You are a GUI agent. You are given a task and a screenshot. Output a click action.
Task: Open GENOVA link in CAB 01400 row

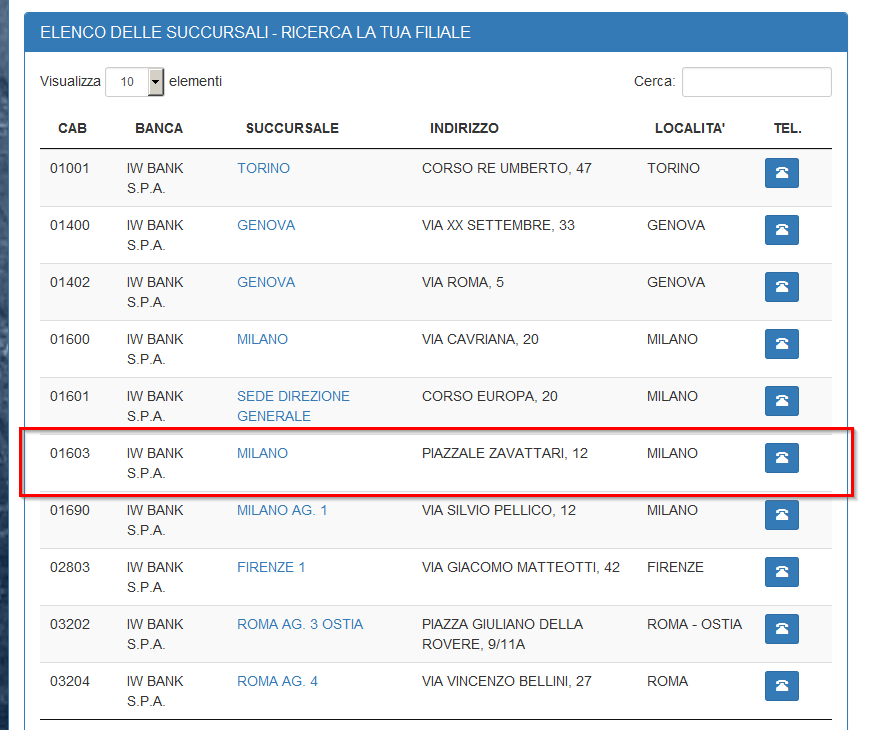[x=266, y=225]
